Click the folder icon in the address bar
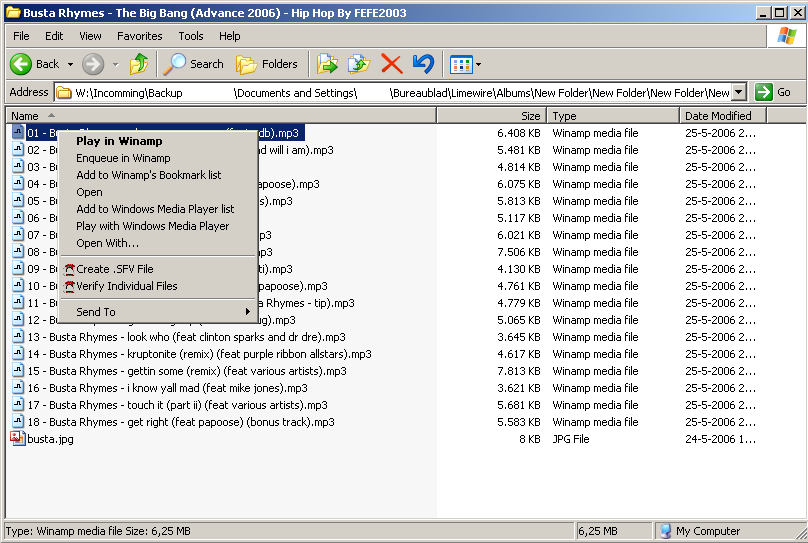Viewport: 808px width, 543px height. tap(64, 93)
